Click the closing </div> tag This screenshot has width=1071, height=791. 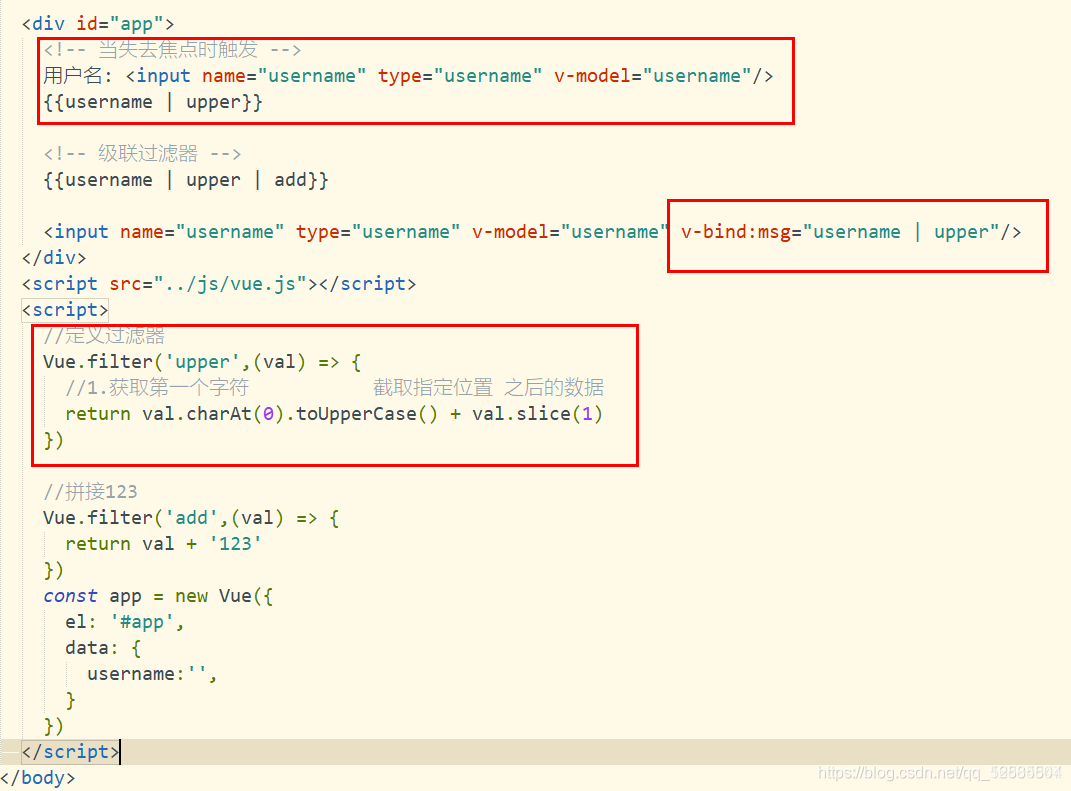pos(54,258)
